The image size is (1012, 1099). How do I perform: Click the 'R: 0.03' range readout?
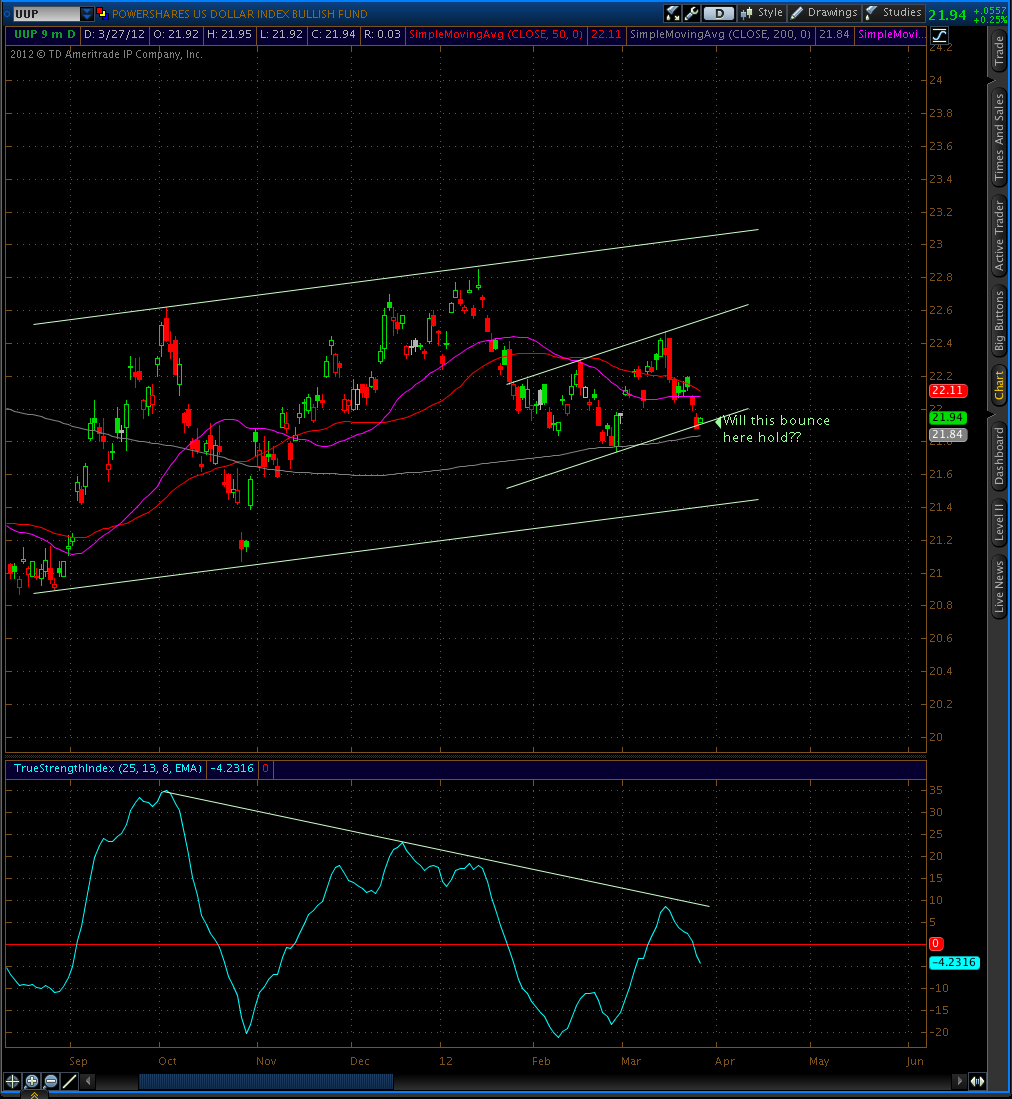(x=382, y=34)
